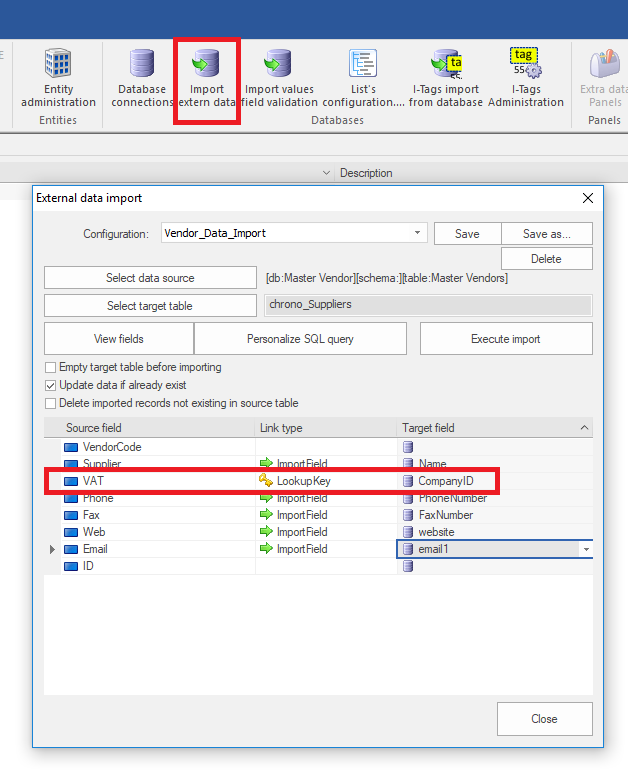Expand the email1 target field dropdown
Image resolution: width=628 pixels, height=776 pixels.
pos(585,549)
